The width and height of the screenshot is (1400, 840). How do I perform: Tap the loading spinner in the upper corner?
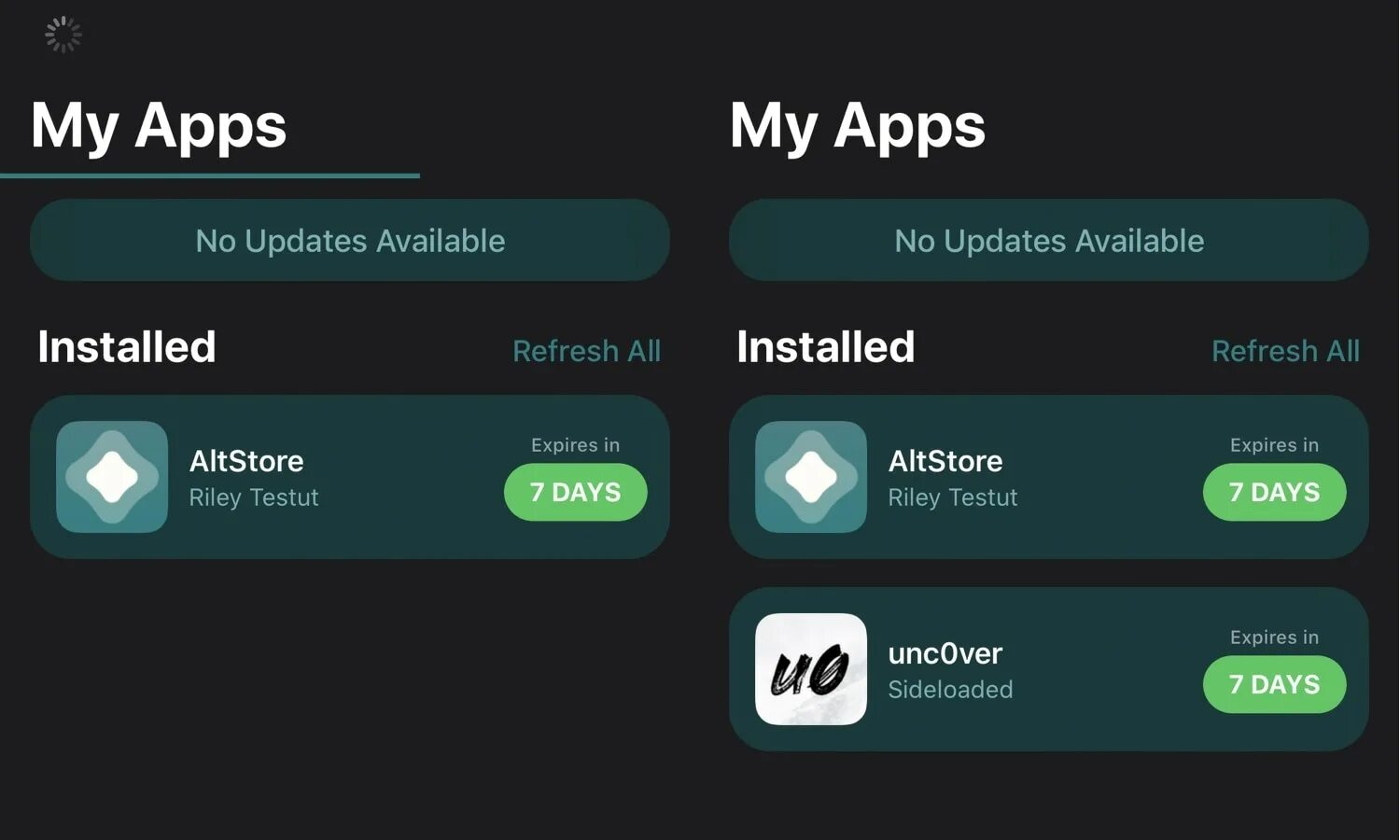[x=63, y=35]
